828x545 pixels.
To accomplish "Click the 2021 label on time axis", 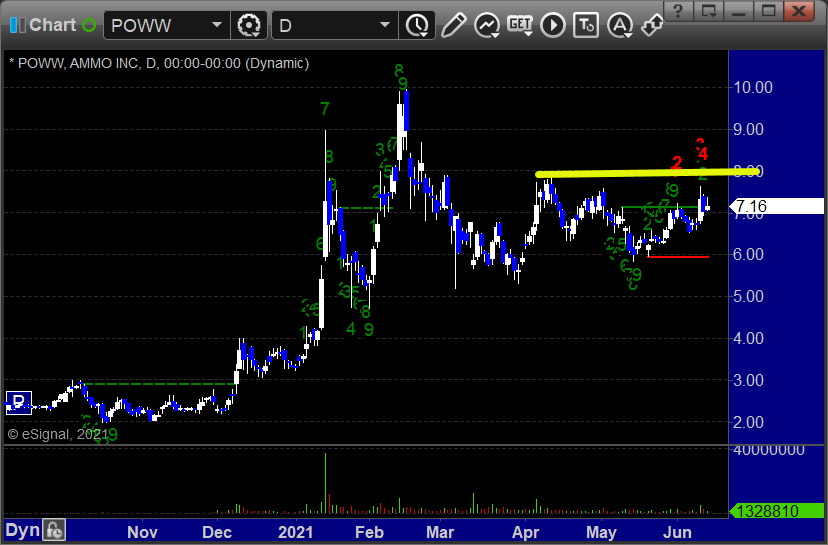I will tap(295, 532).
